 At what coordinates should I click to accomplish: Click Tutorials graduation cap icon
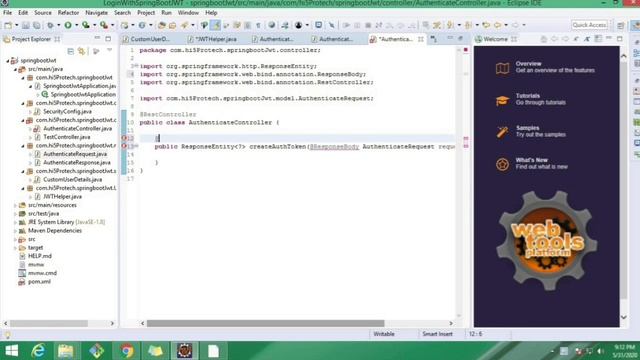tap(502, 100)
